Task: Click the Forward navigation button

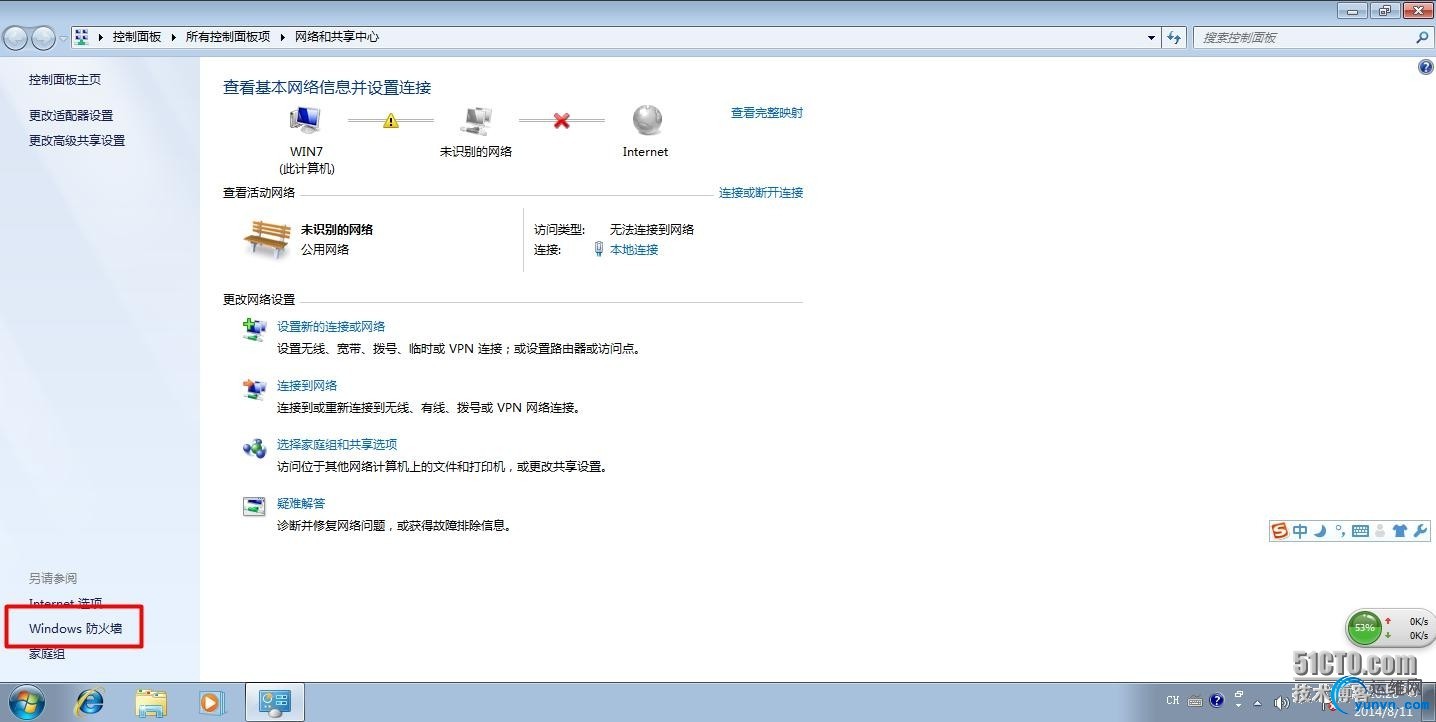Action: click(x=44, y=38)
